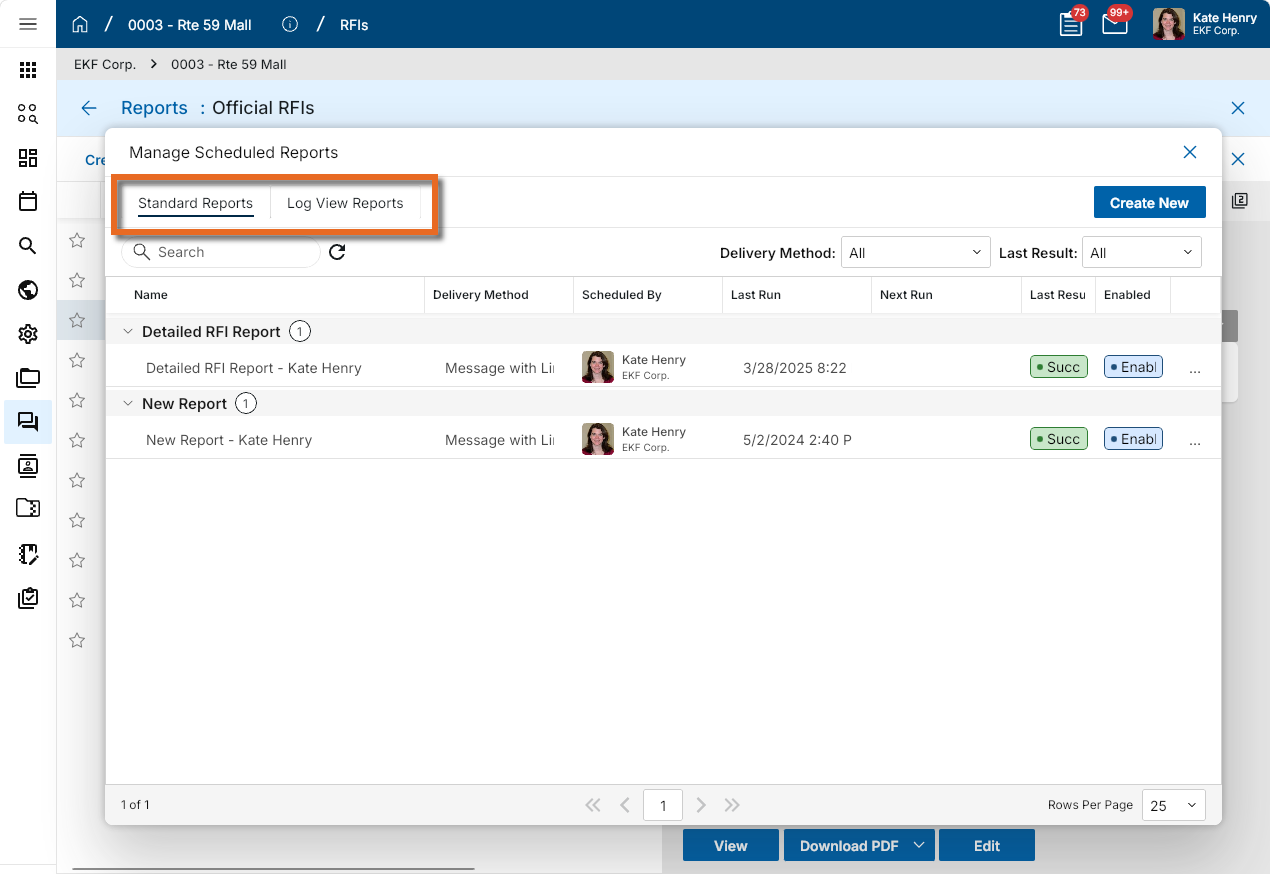The width and height of the screenshot is (1270, 874).
Task: Open the task list notifications icon
Action: [x=1071, y=24]
